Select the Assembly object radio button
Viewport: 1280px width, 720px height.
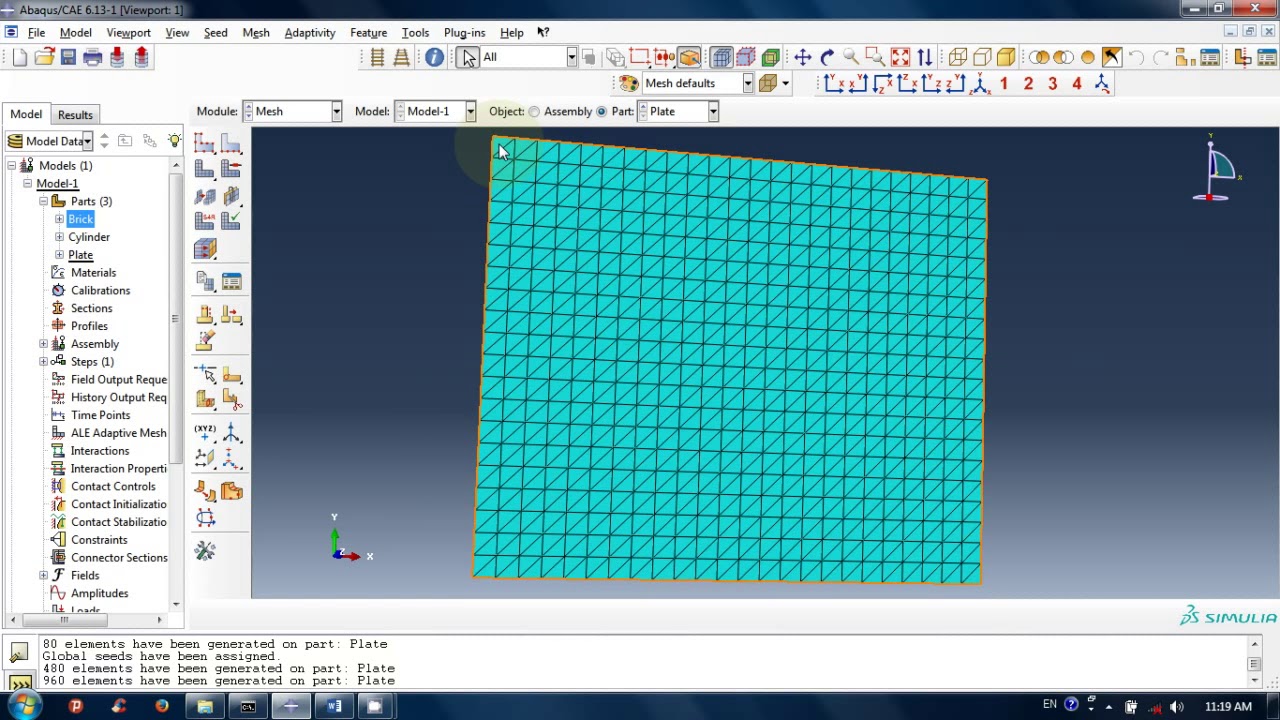pyautogui.click(x=534, y=111)
